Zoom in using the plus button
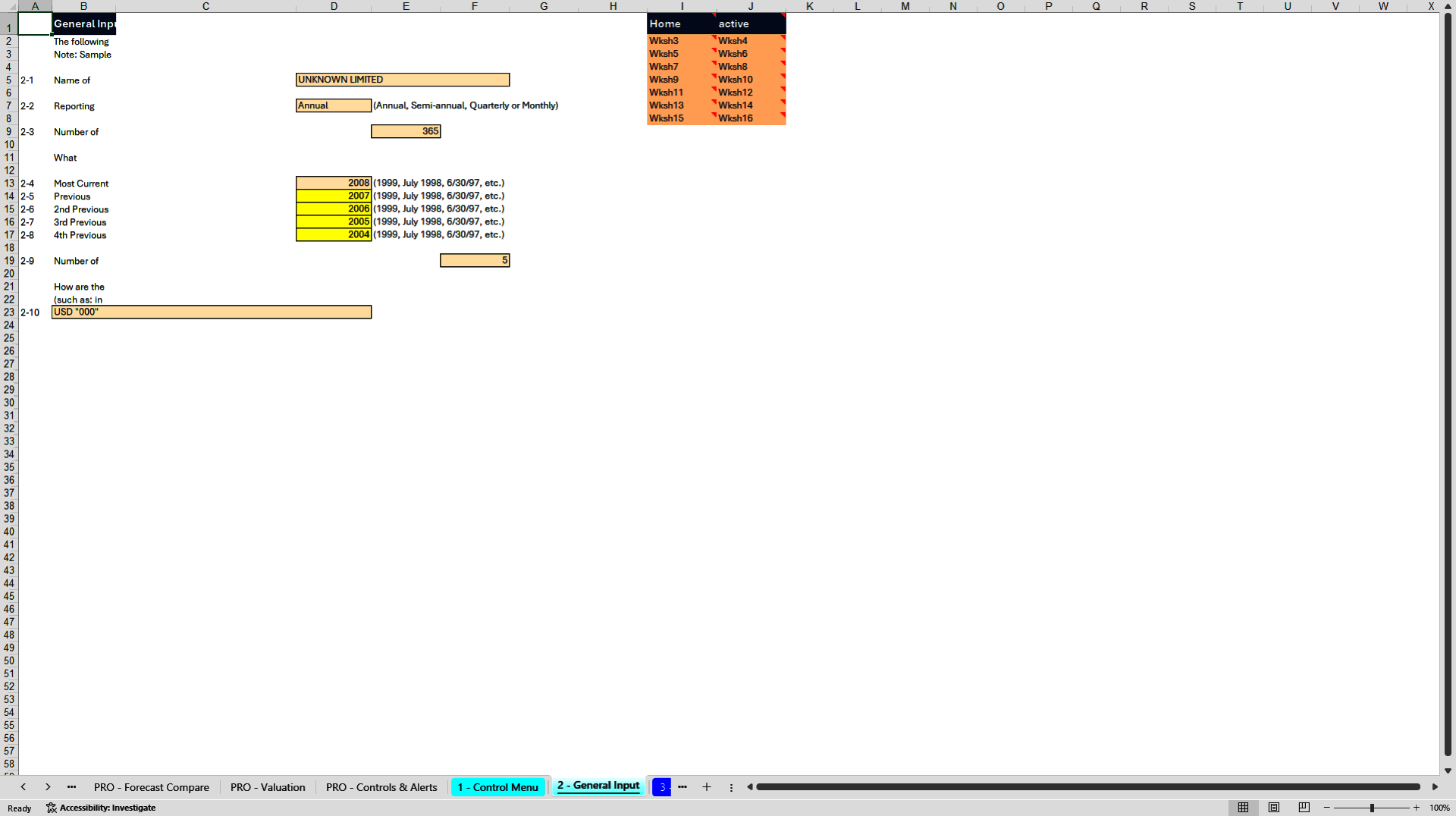The height and width of the screenshot is (816, 1456). point(1416,808)
